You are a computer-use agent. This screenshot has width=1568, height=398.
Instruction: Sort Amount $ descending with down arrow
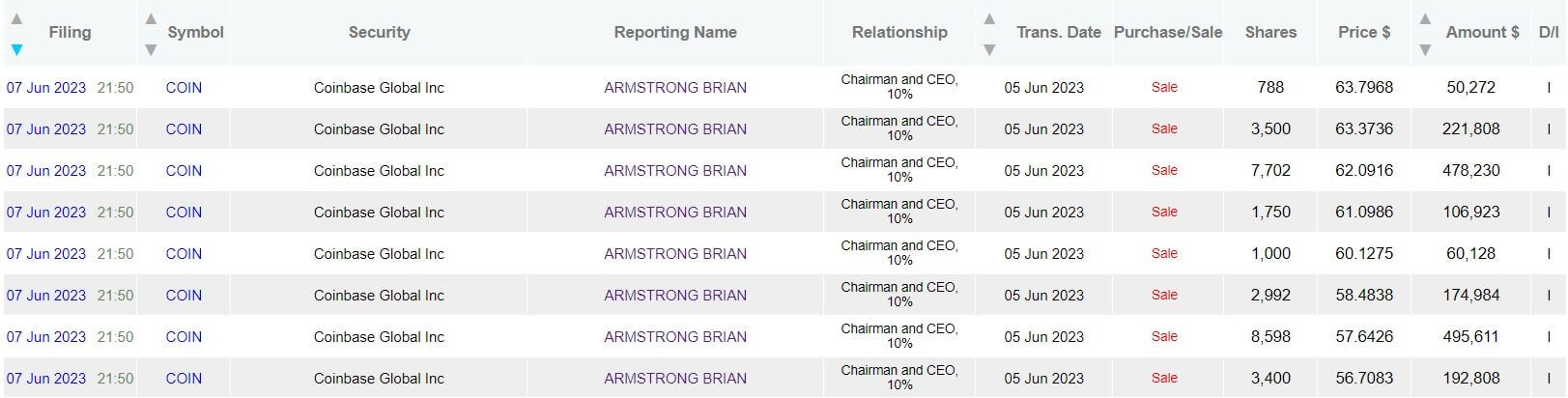(1425, 49)
